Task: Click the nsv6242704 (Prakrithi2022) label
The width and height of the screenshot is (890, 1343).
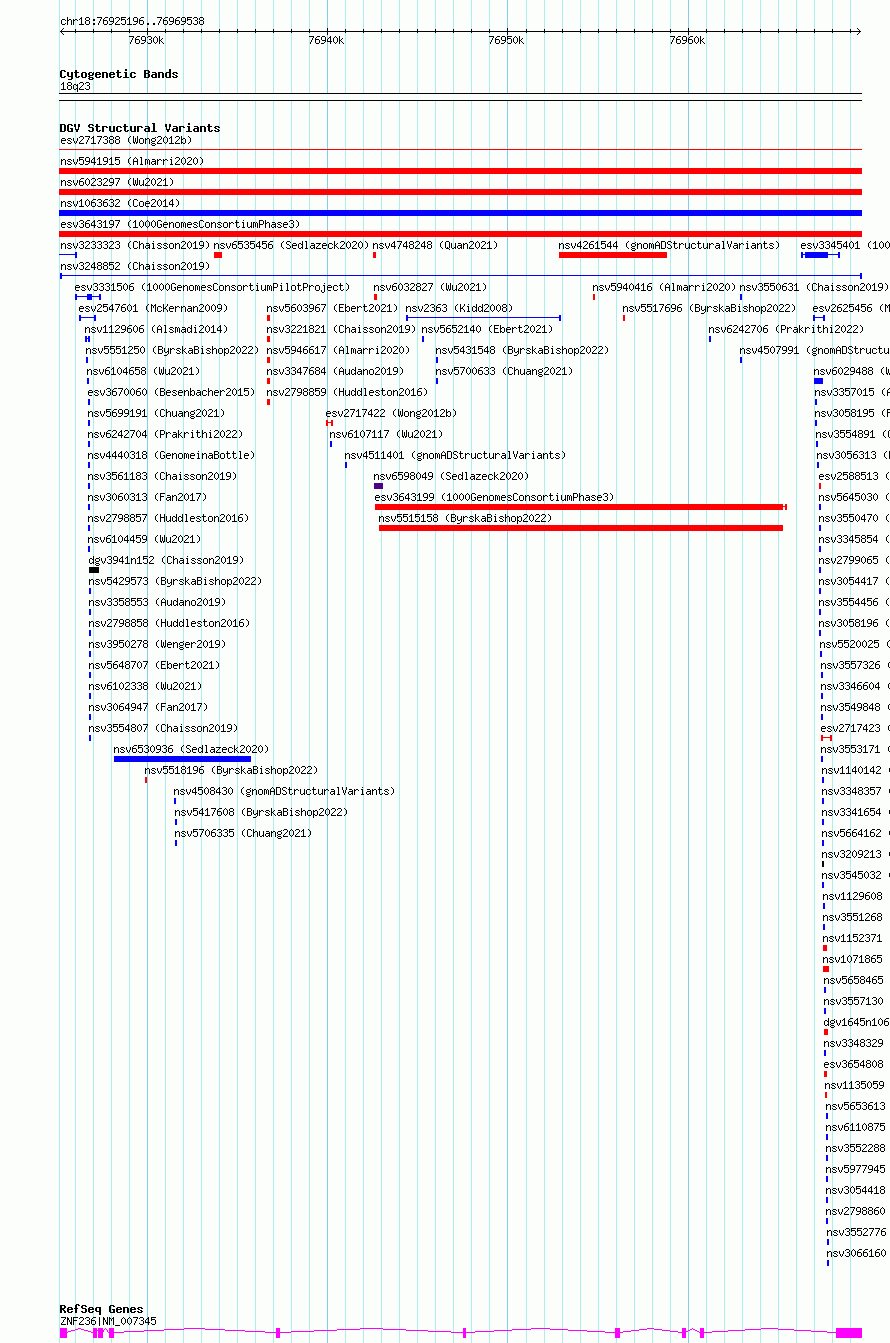Action: click(x=165, y=434)
